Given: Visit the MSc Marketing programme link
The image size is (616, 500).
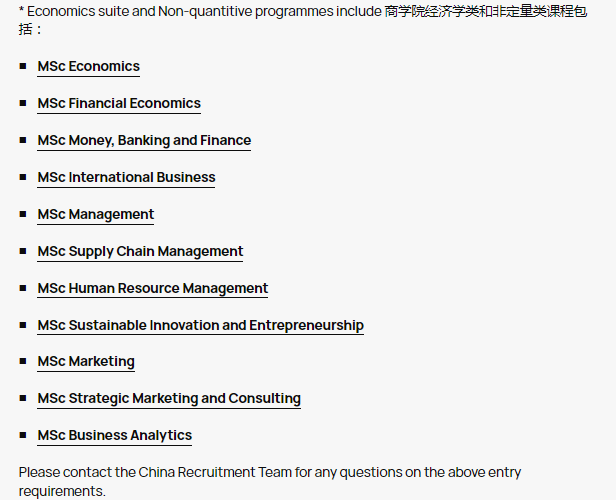Looking at the screenshot, I should coord(86,362).
